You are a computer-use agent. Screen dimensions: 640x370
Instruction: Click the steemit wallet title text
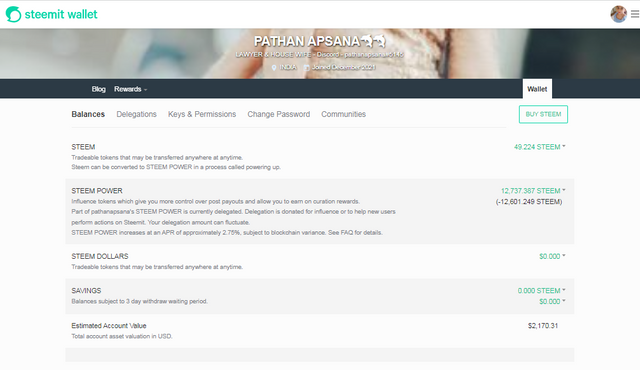click(61, 14)
